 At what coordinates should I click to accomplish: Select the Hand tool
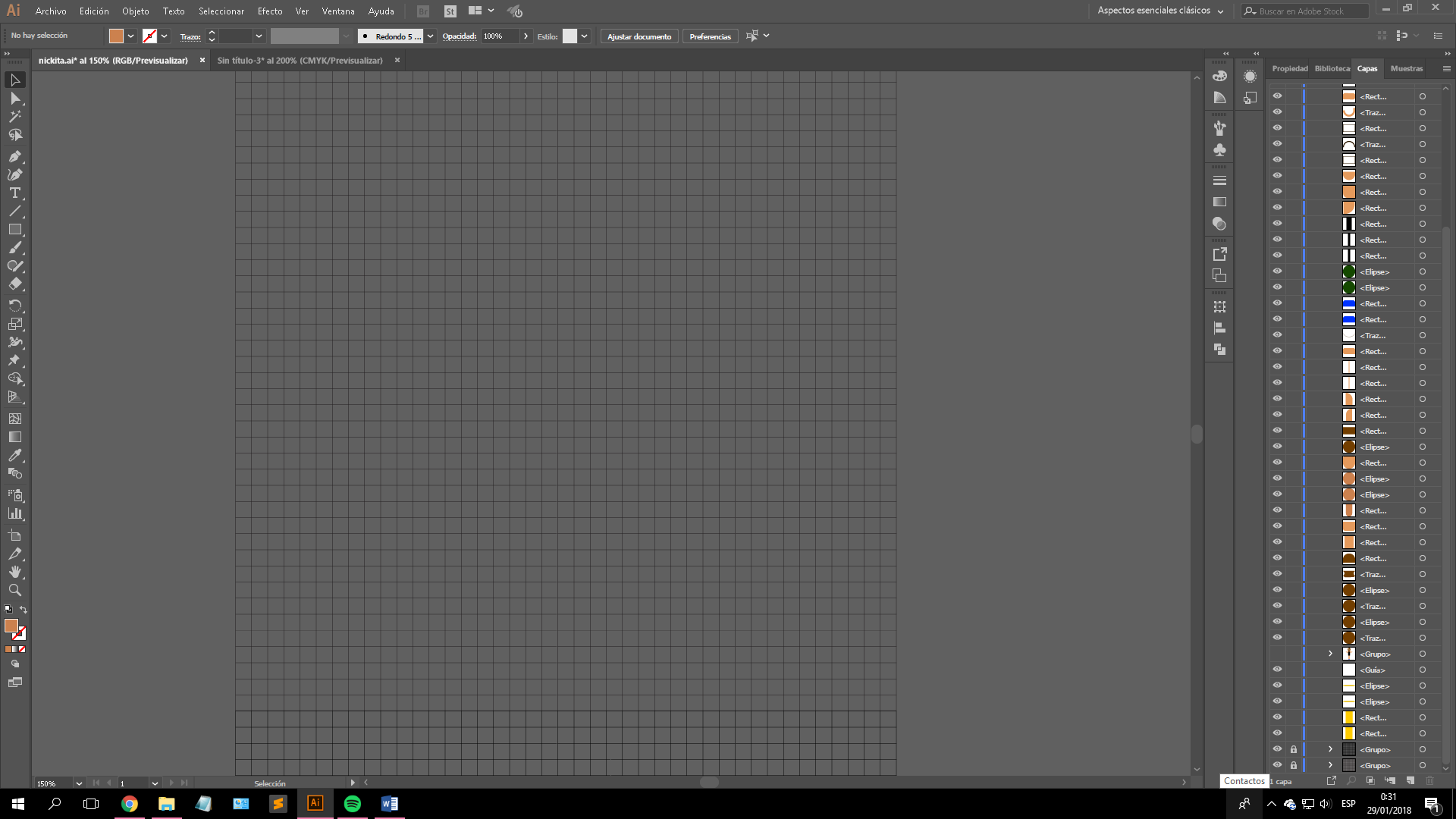(14, 572)
